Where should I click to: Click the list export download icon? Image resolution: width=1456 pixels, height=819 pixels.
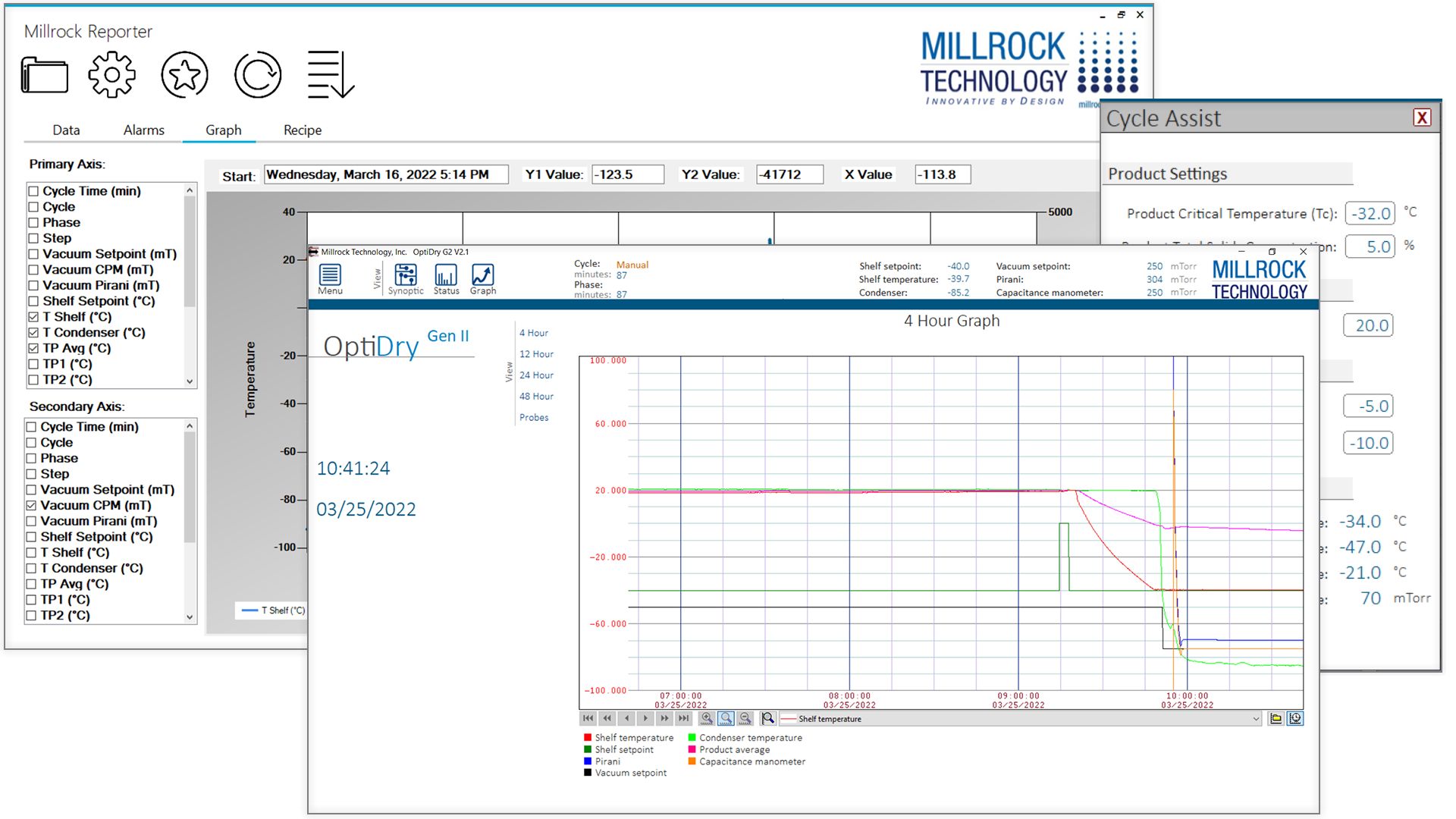(331, 75)
